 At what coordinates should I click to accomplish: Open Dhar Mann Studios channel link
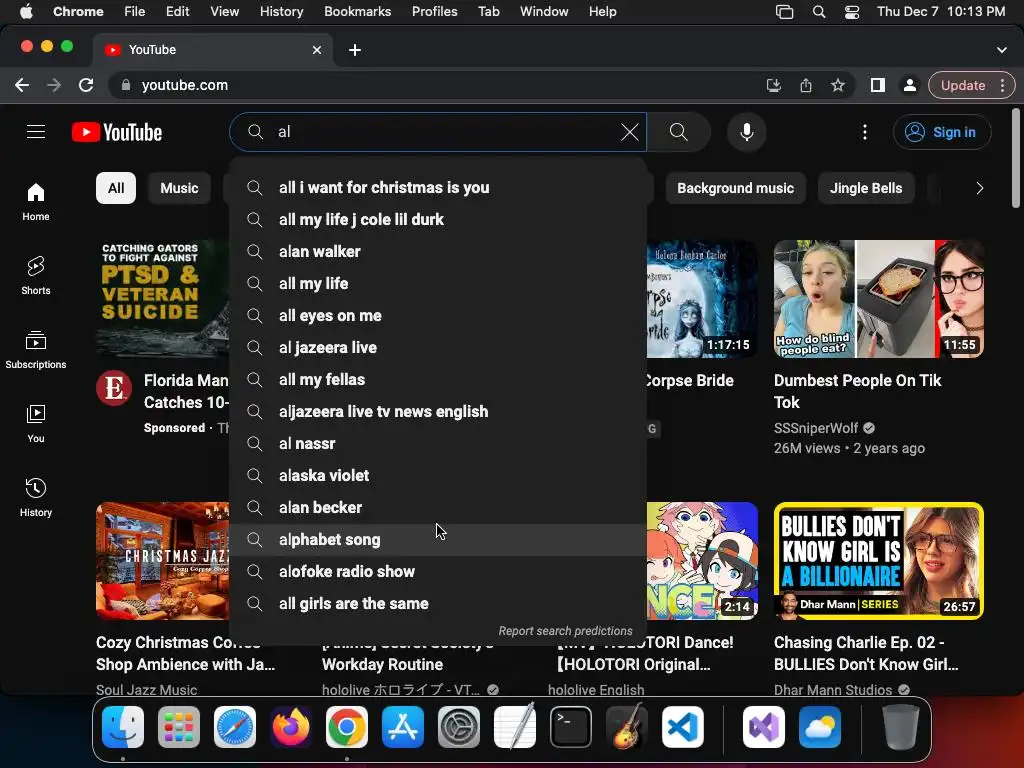[833, 690]
